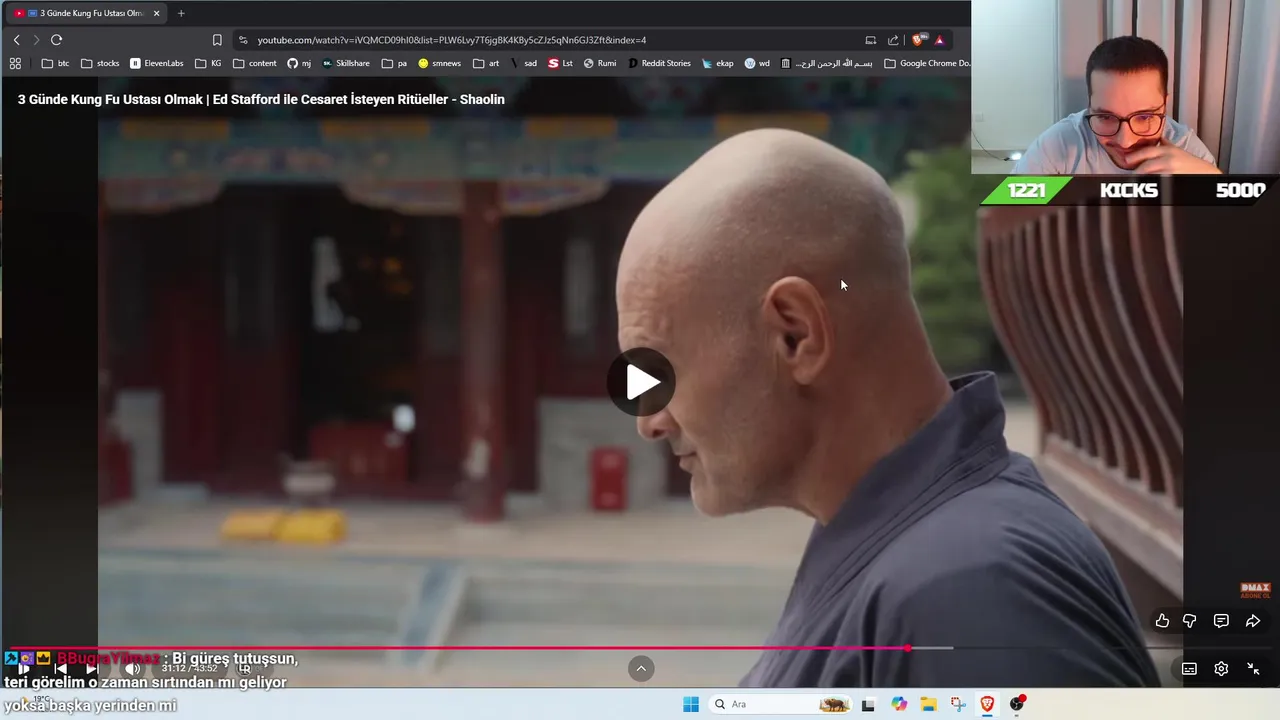Bookmark this page with the bookmark icon
Screen dimensions: 1280x720
click(x=217, y=40)
